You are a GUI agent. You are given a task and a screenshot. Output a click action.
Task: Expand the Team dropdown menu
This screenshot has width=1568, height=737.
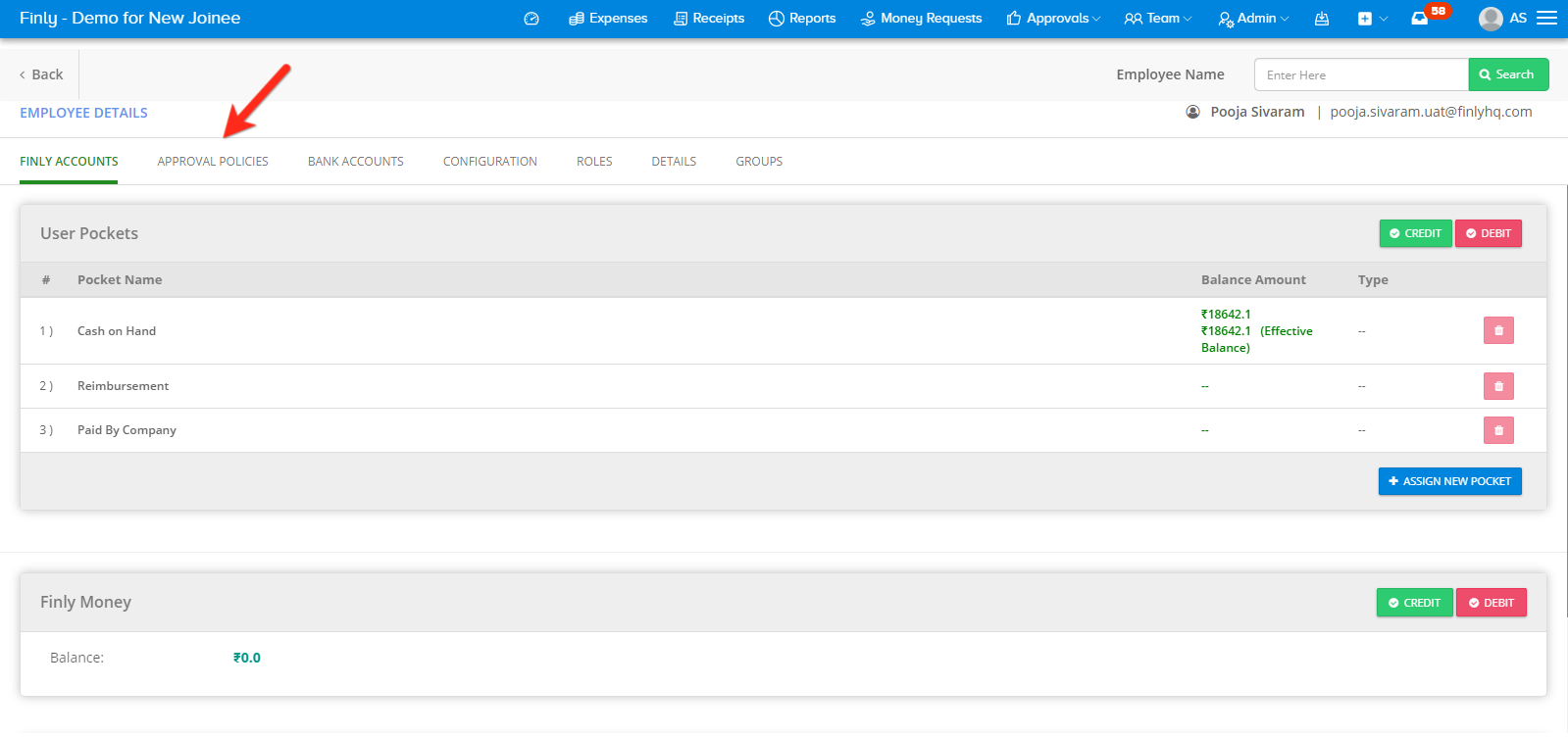point(1158,19)
